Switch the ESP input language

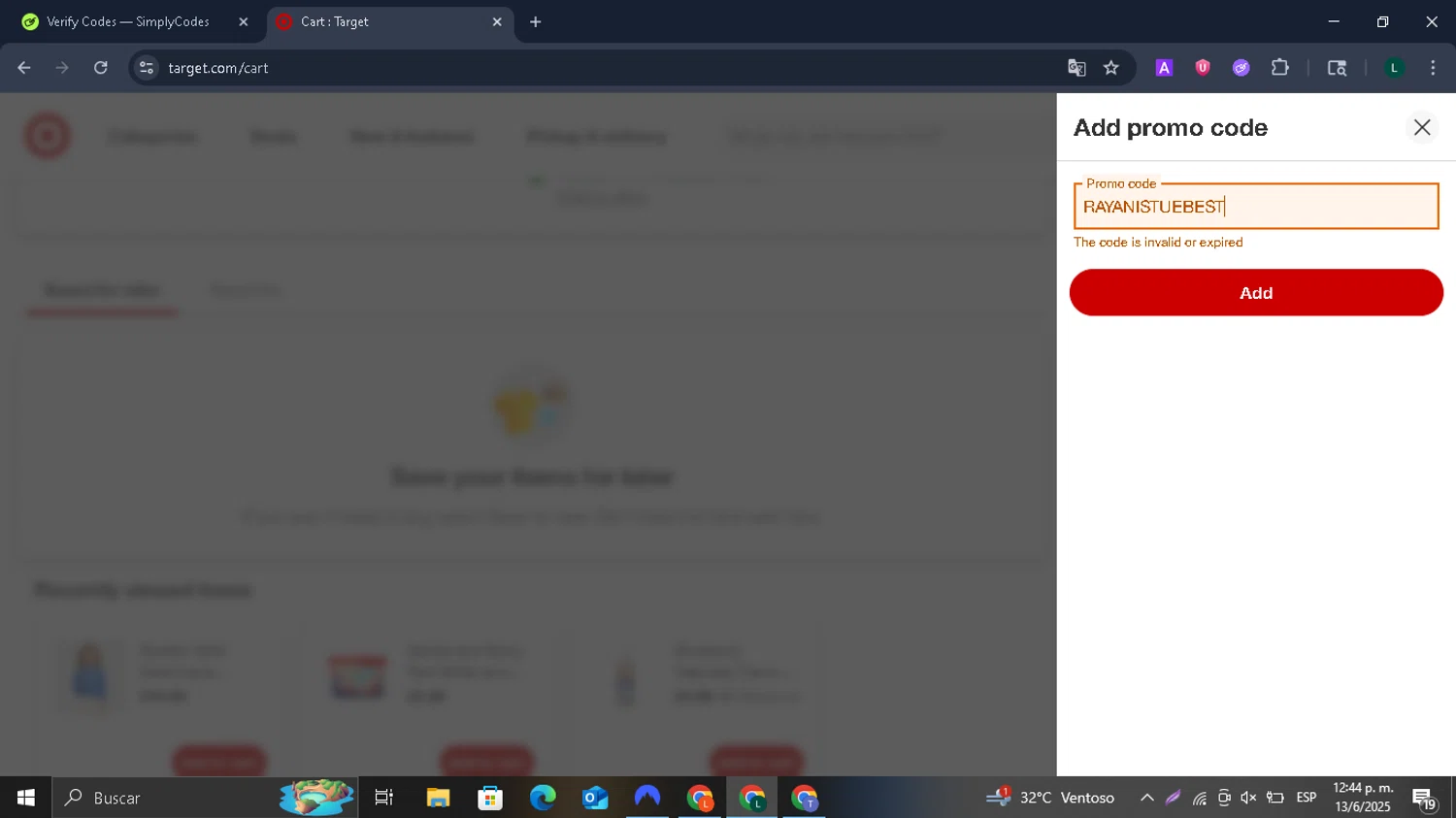point(1307,798)
